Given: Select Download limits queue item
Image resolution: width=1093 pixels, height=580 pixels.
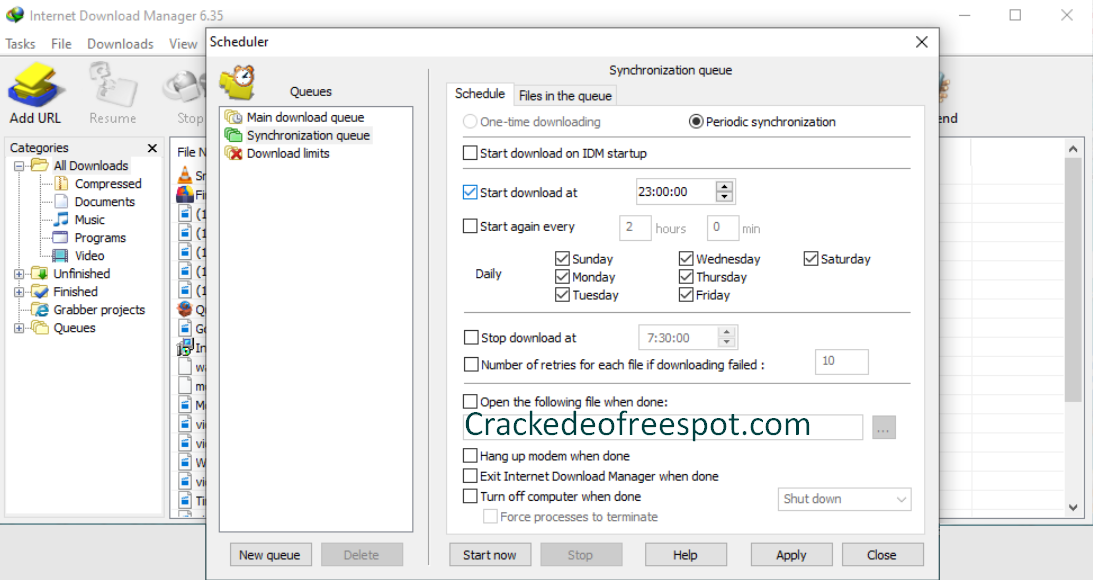Looking at the screenshot, I should coord(287,153).
